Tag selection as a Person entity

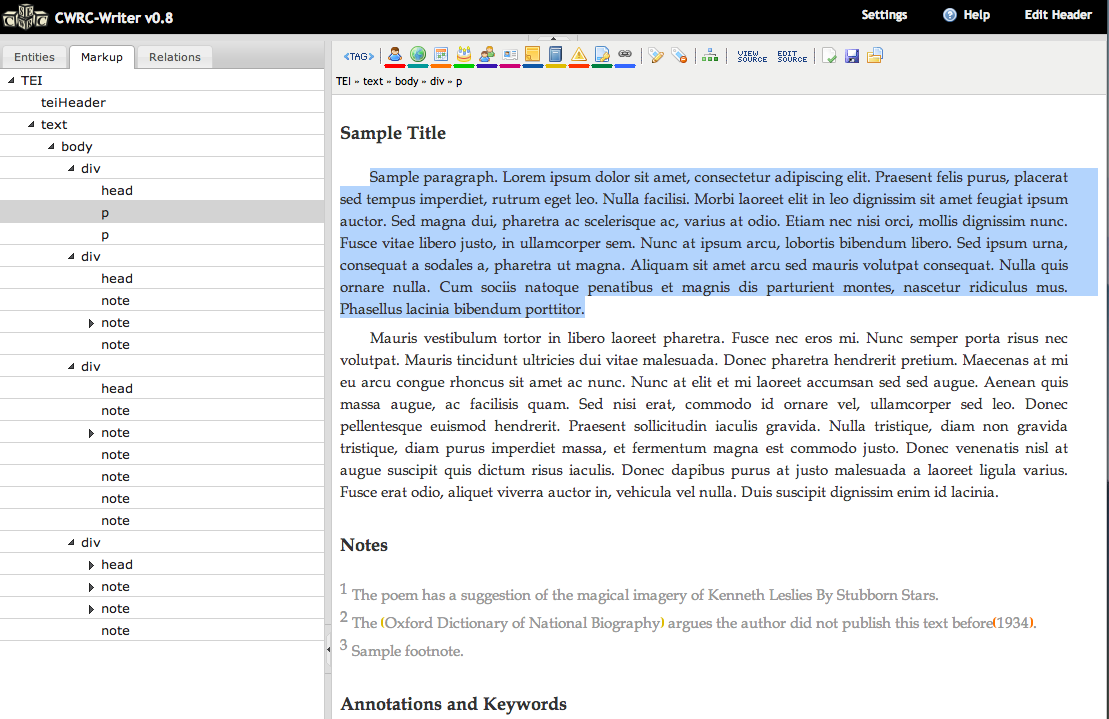(x=395, y=55)
